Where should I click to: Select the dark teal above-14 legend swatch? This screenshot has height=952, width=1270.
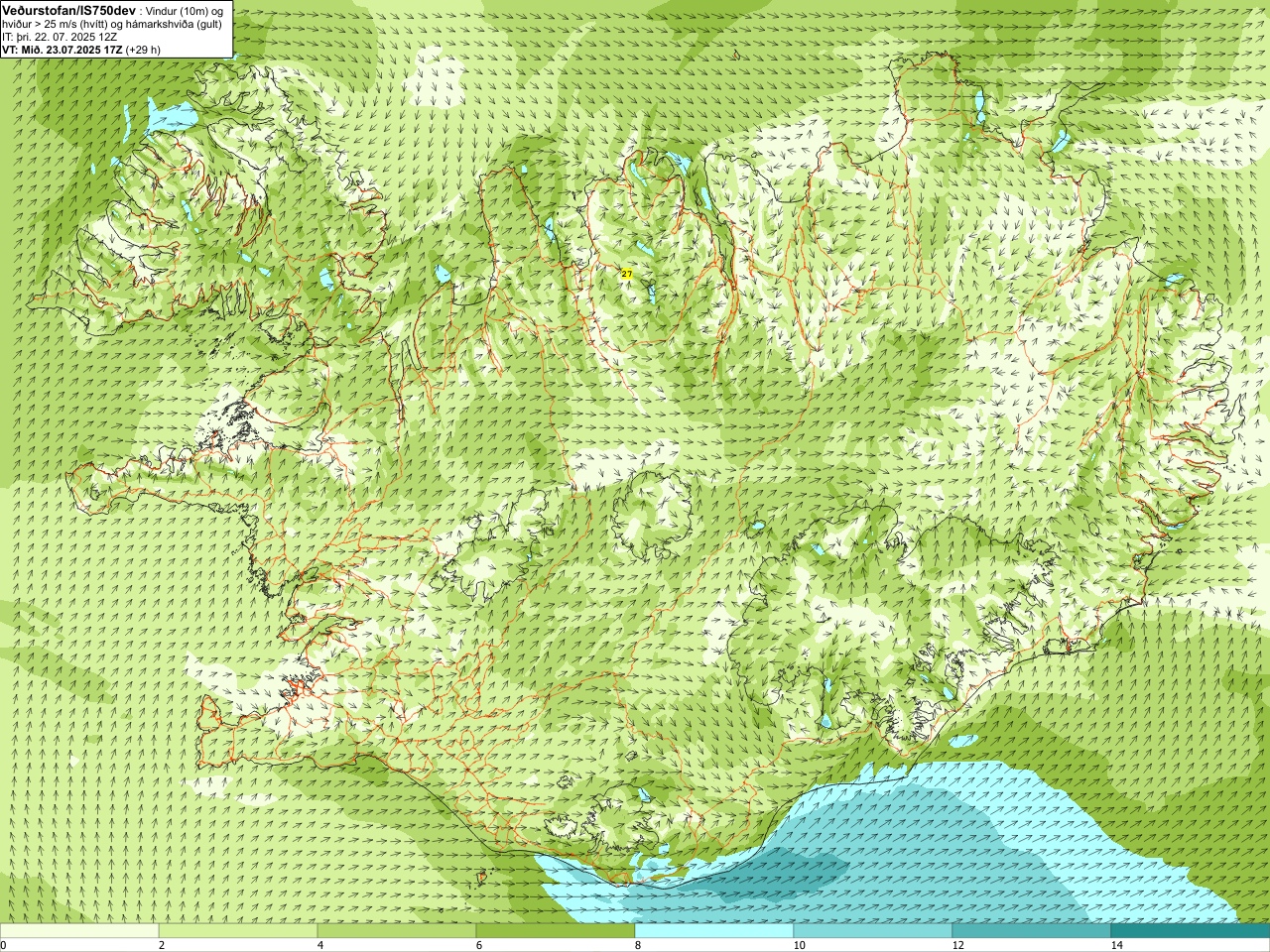[1191, 931]
